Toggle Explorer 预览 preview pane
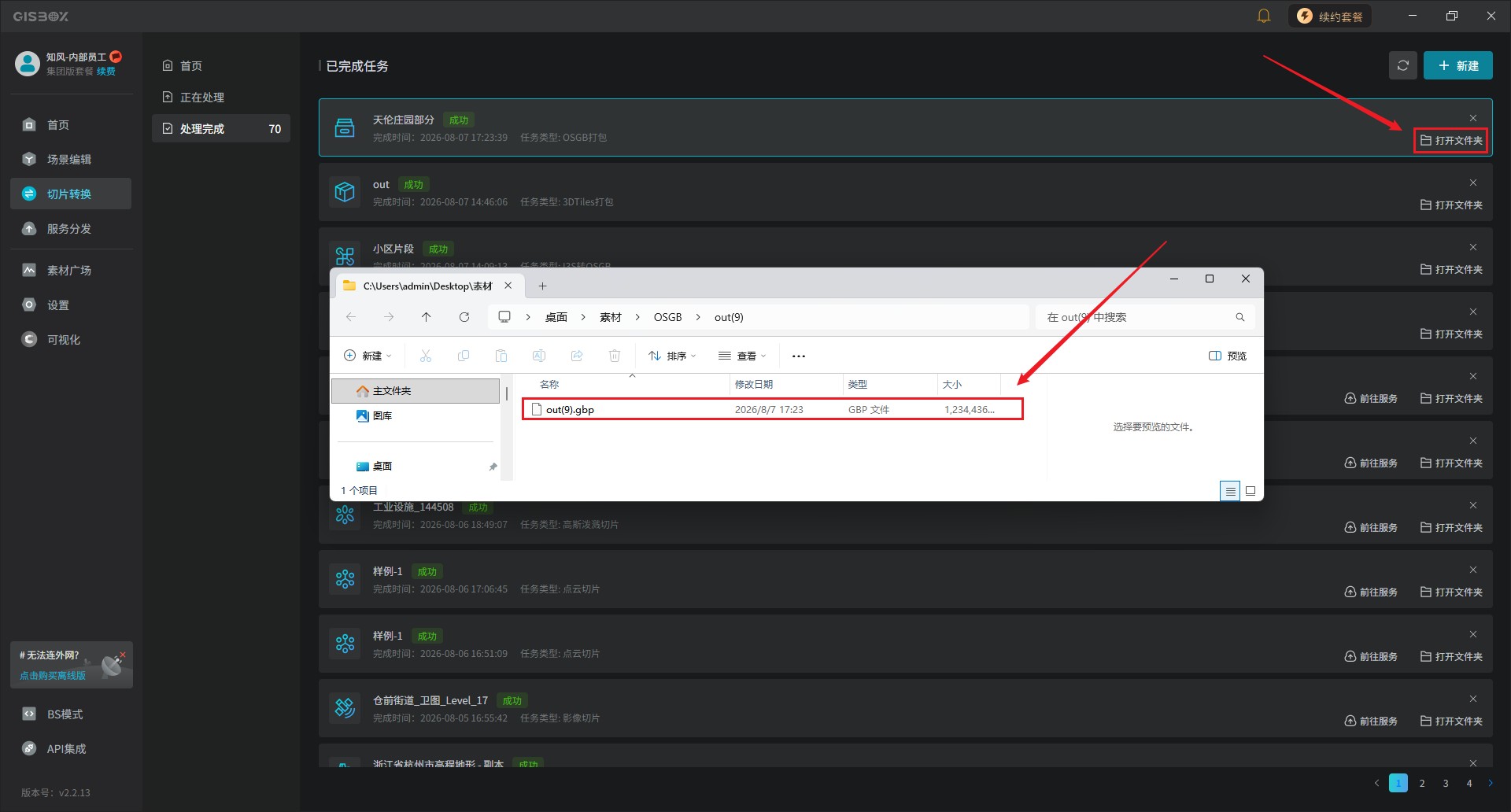The width and height of the screenshot is (1511, 812). [1228, 356]
